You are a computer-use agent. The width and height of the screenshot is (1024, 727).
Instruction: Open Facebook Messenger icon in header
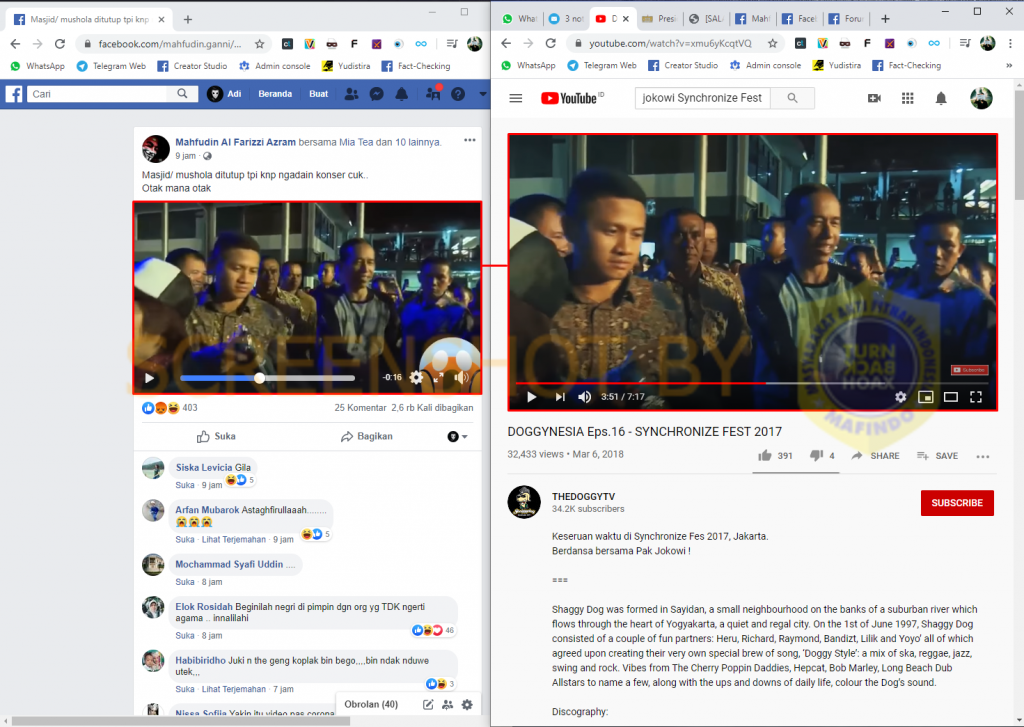tap(376, 94)
